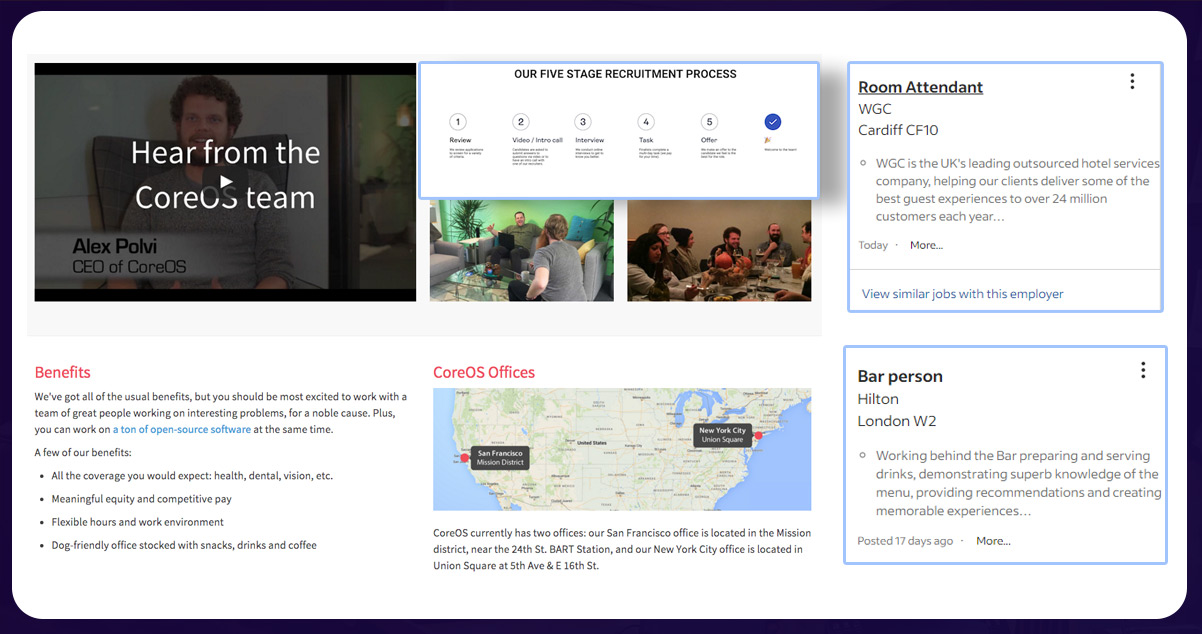Image resolution: width=1202 pixels, height=634 pixels.
Task: Select stage 3 Interview circle
Action: 583,122
